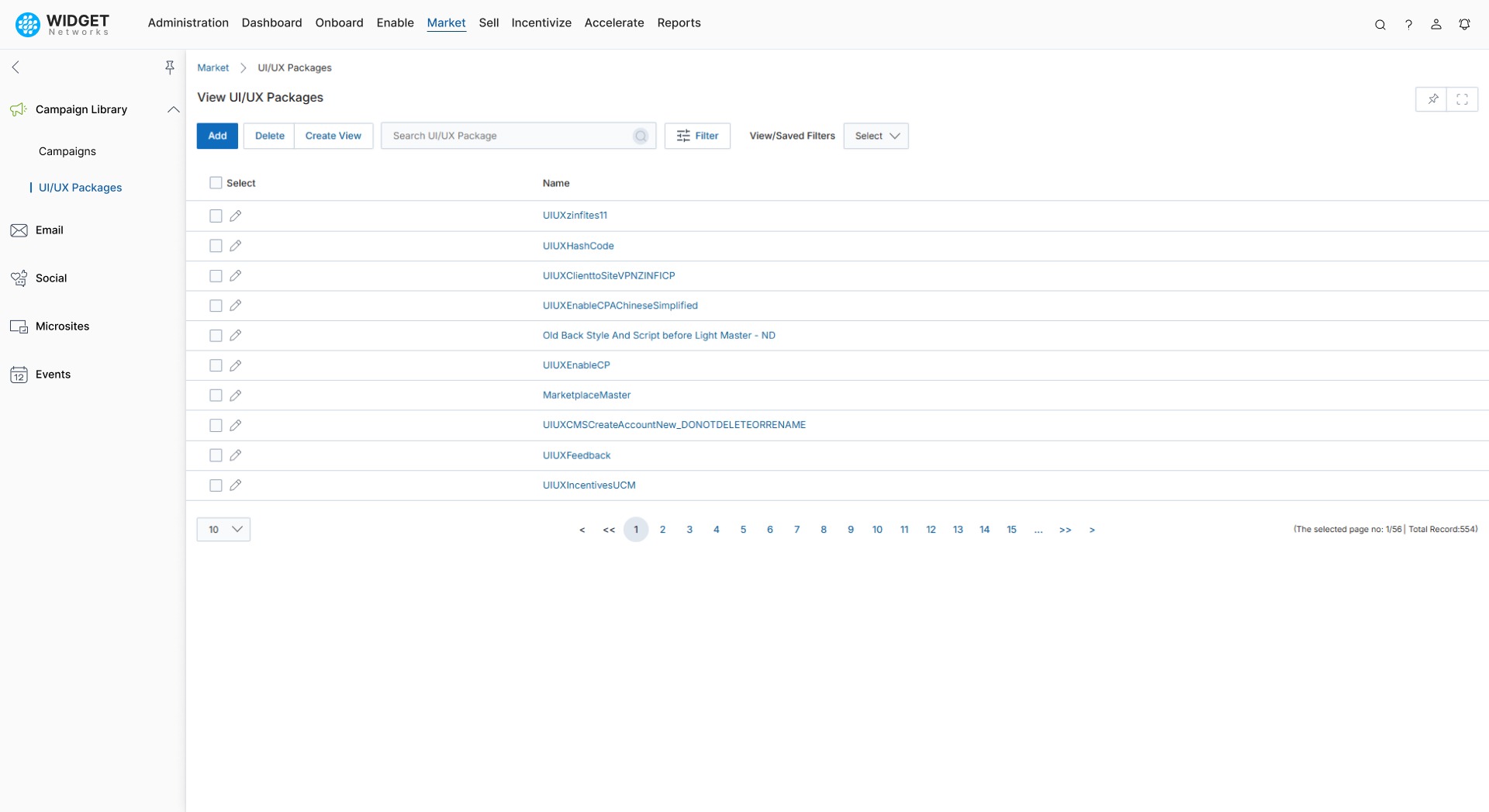The height and width of the screenshot is (812, 1489).
Task: Open notifications via the bell icon
Action: (1465, 24)
